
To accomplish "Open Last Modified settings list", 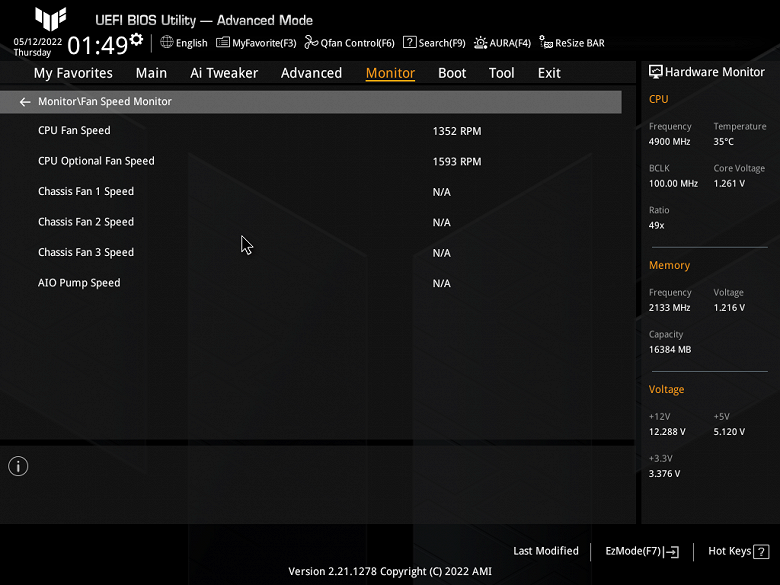I will tap(546, 551).
